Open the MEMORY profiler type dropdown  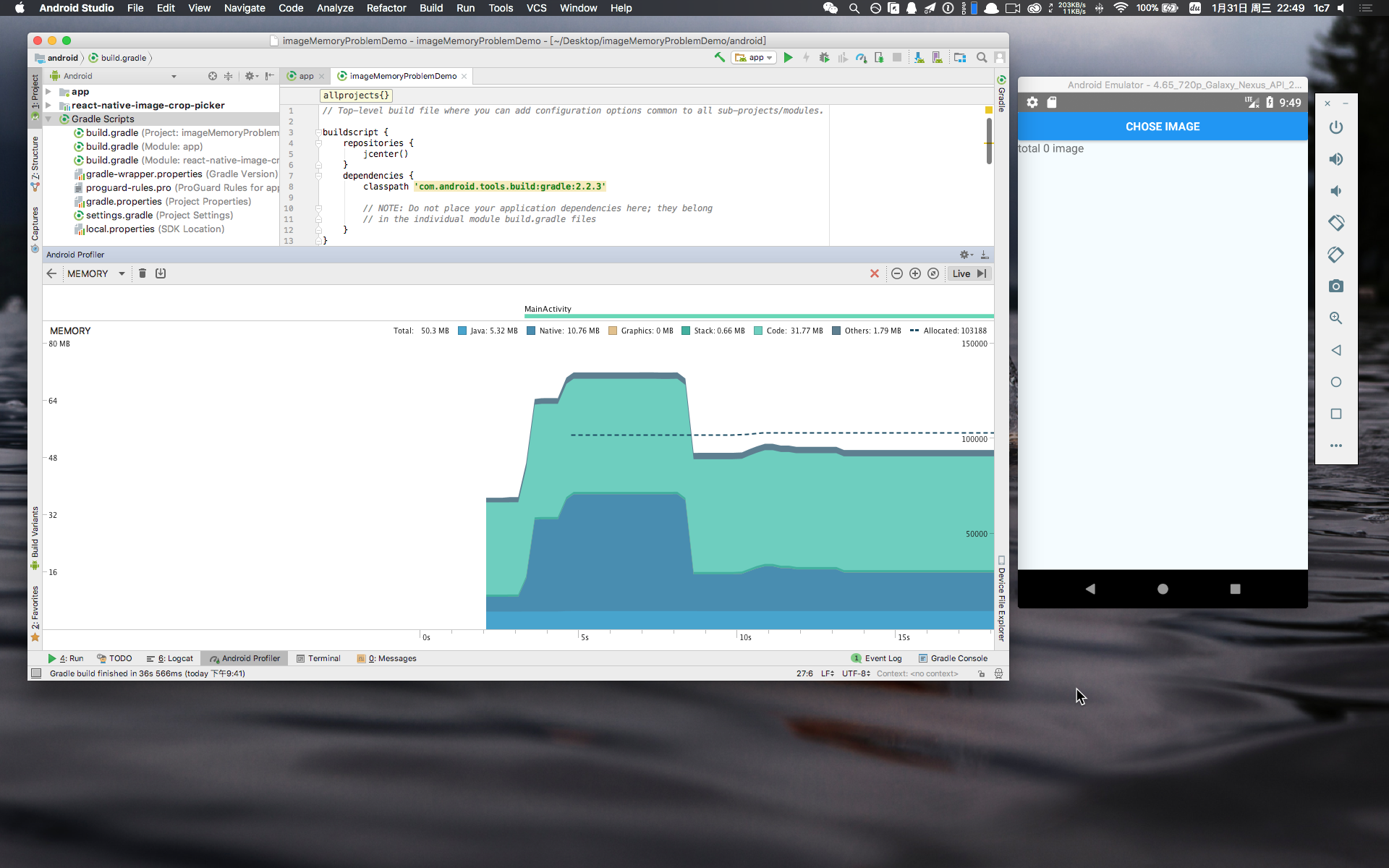[x=95, y=273]
